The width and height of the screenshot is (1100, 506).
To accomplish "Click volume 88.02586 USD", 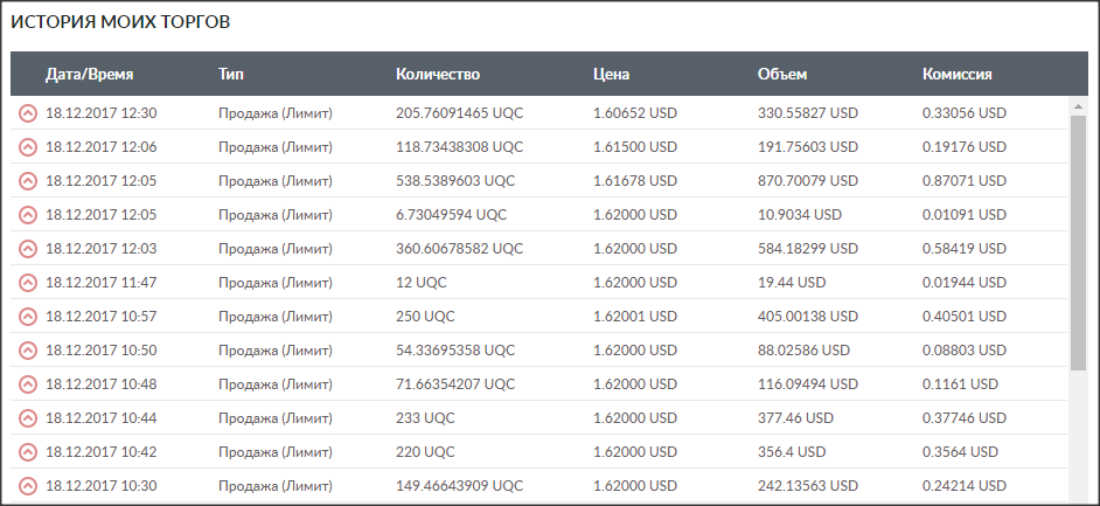I will point(803,350).
